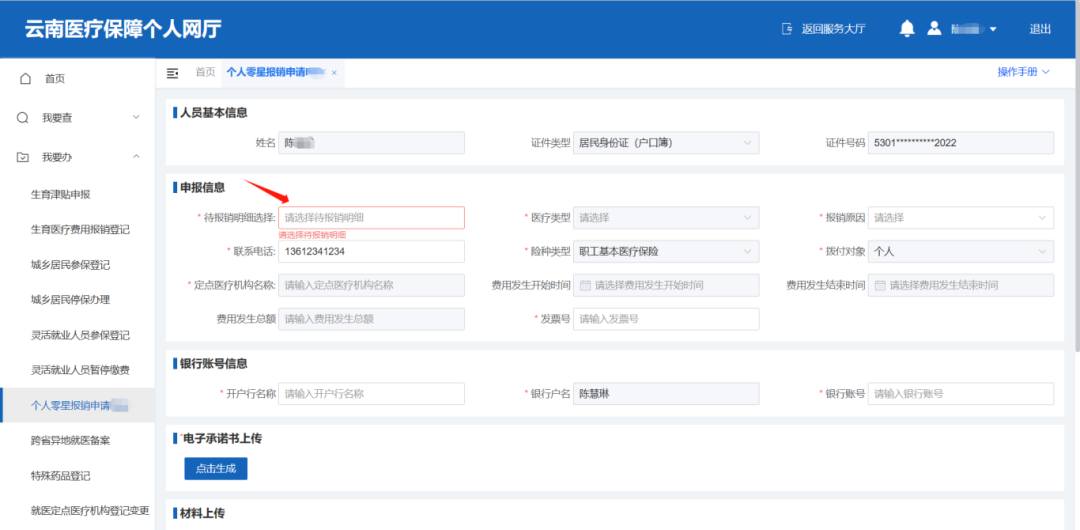Click the user avatar icon
This screenshot has width=1080, height=530.
click(x=934, y=29)
